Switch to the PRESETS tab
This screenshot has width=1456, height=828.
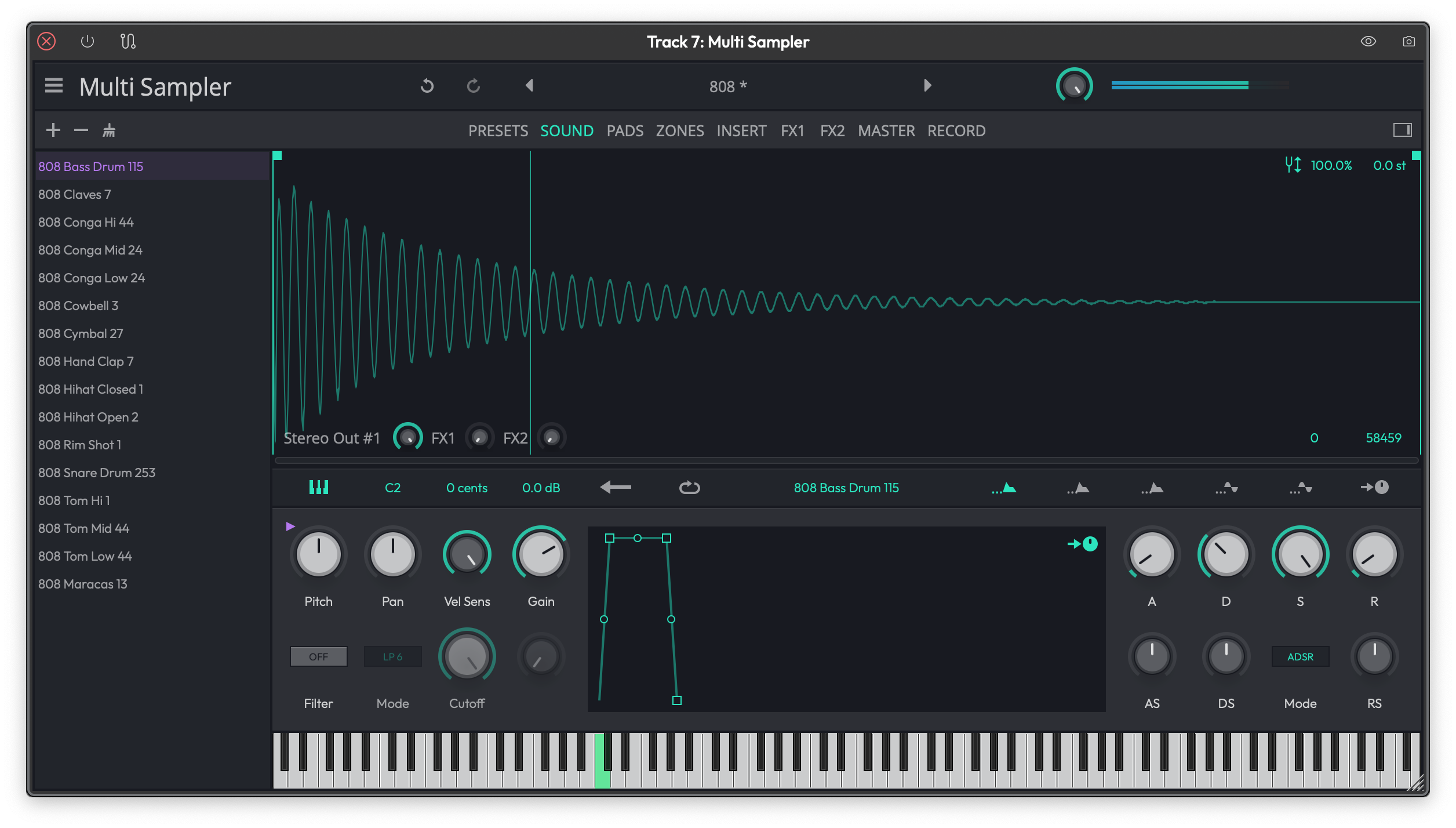[498, 131]
